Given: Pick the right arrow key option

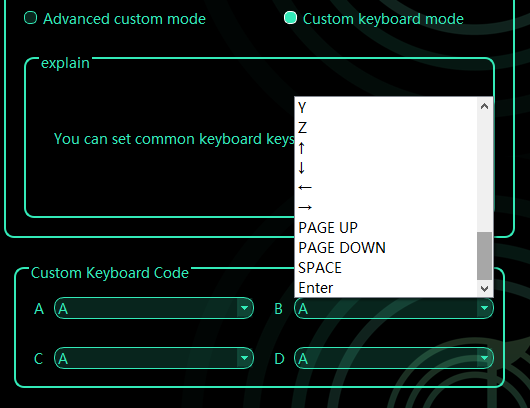Looking at the screenshot, I should pos(386,208).
